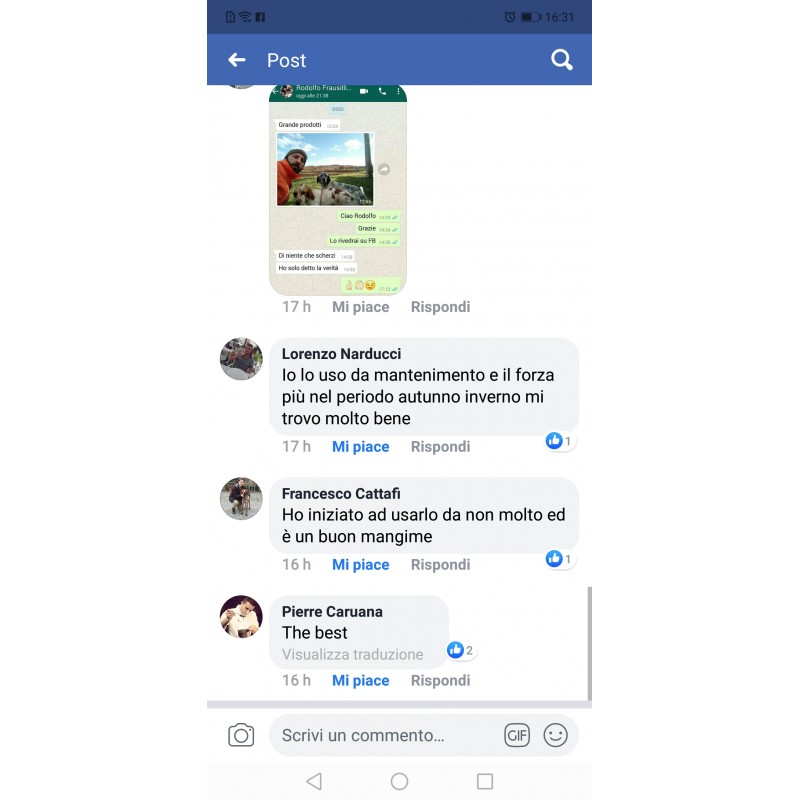Screen dimensions: 800x800
Task: Expand Visualizza traduzione under The best
Action: click(x=353, y=654)
